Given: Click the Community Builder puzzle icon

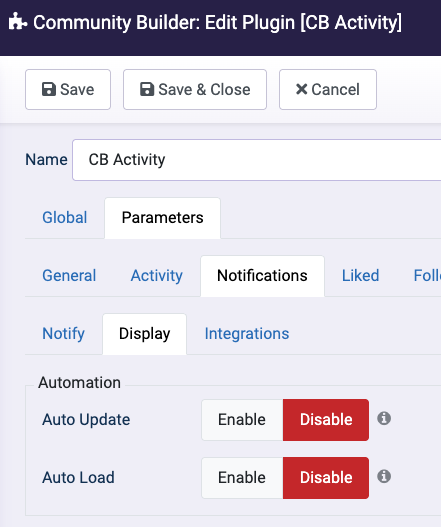Looking at the screenshot, I should pyautogui.click(x=17, y=21).
